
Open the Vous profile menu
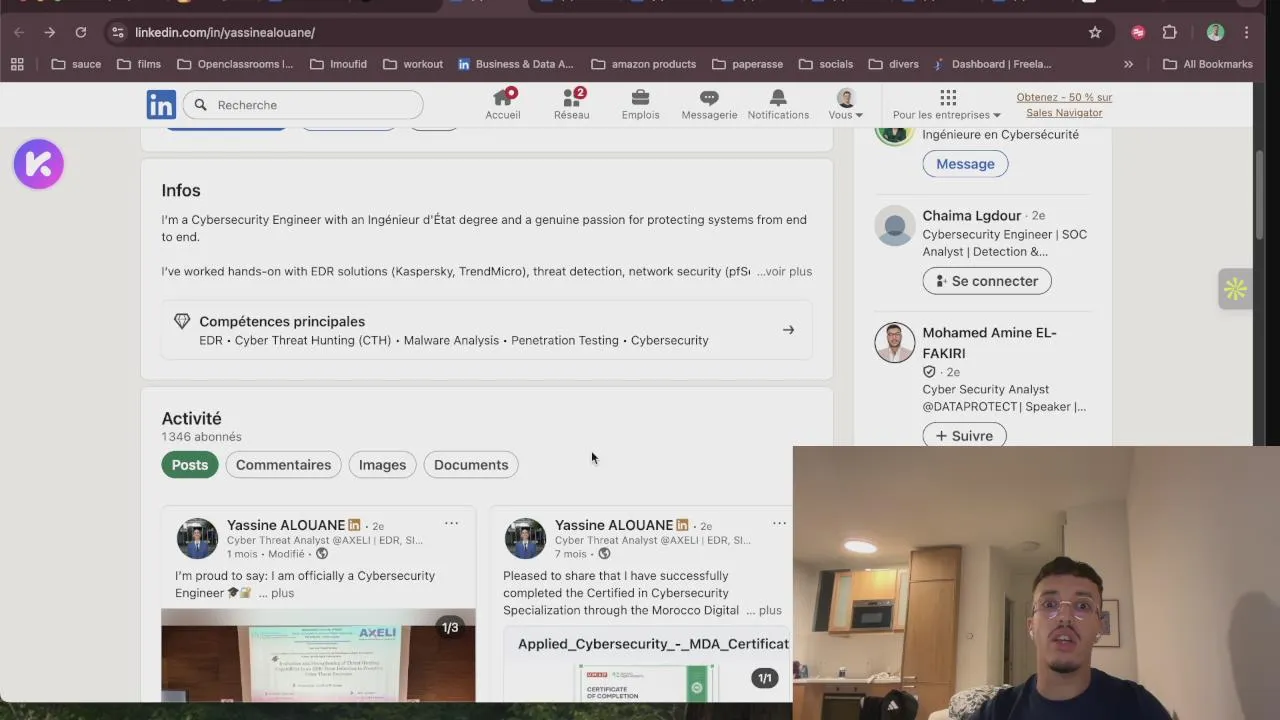[x=846, y=104]
